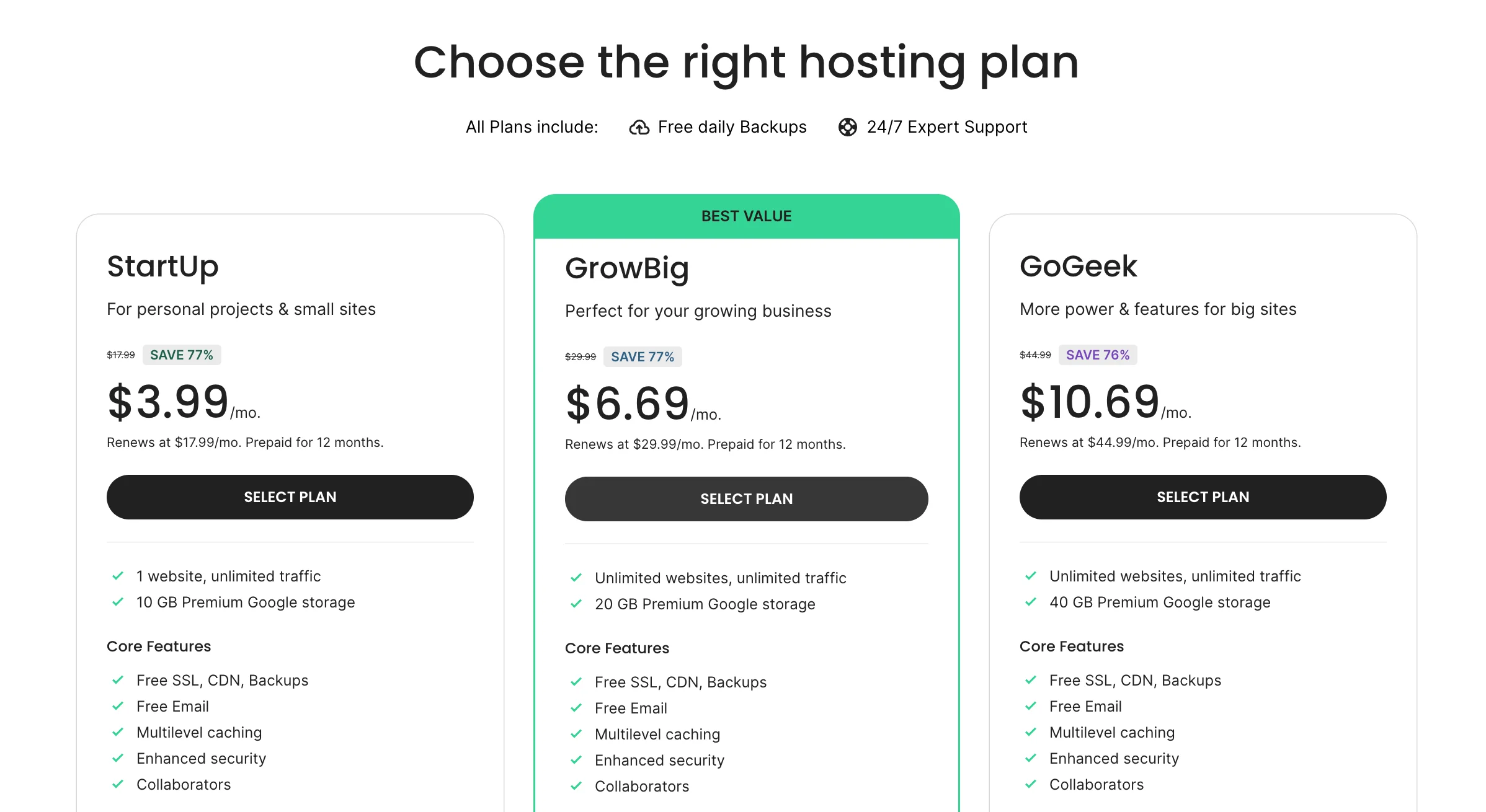Click the checkmark beside StartUp's 'Collaborators'

pyautogui.click(x=118, y=784)
